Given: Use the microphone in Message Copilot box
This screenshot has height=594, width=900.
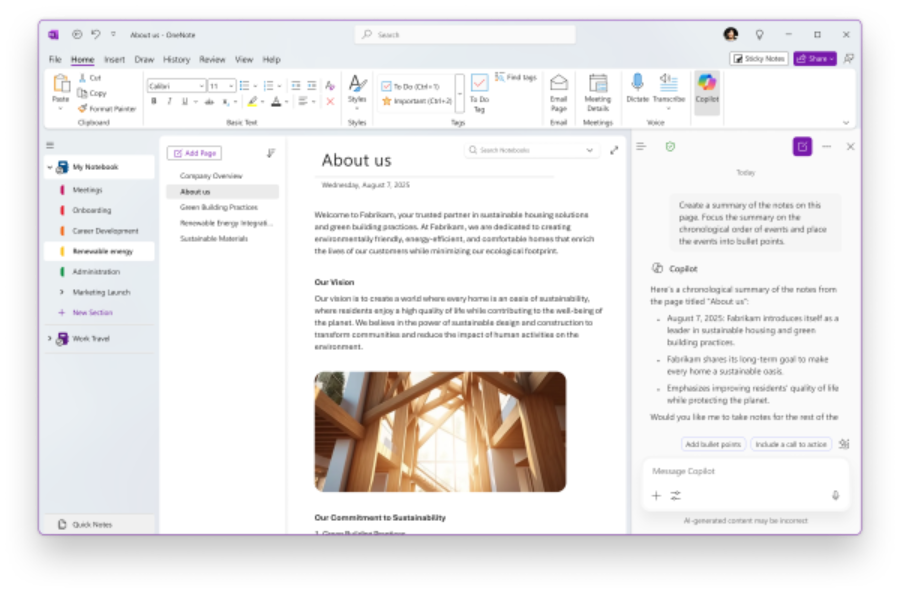Looking at the screenshot, I should pyautogui.click(x=835, y=494).
